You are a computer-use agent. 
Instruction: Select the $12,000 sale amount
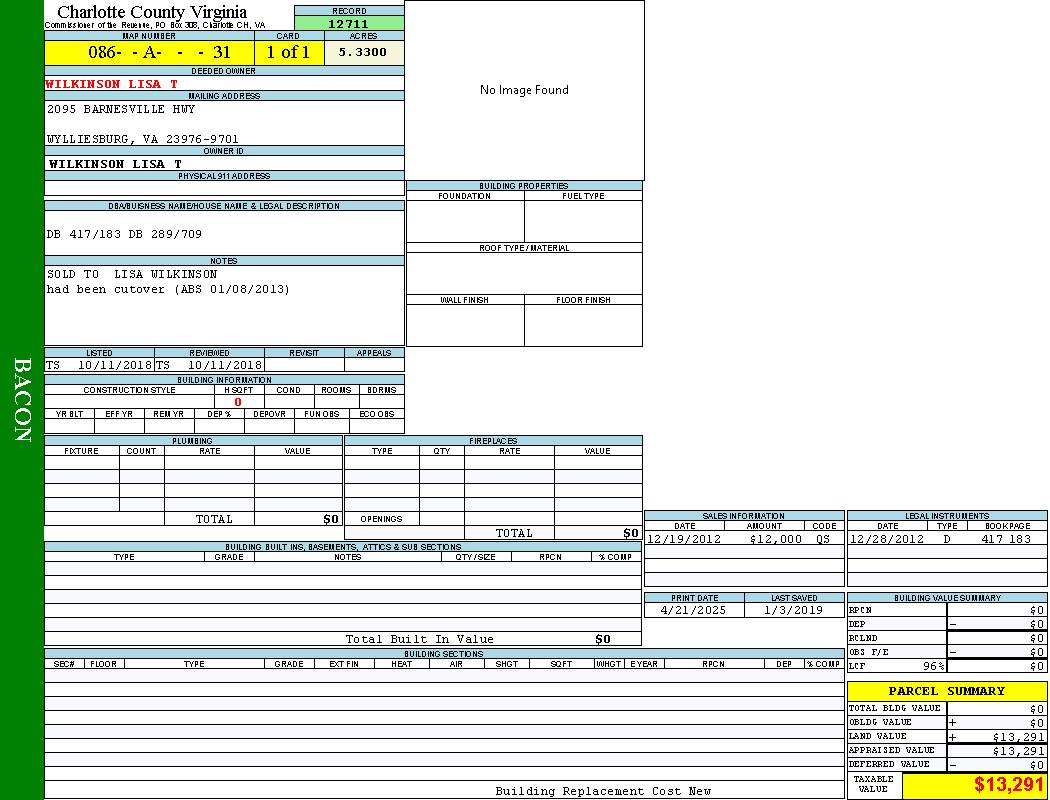775,539
